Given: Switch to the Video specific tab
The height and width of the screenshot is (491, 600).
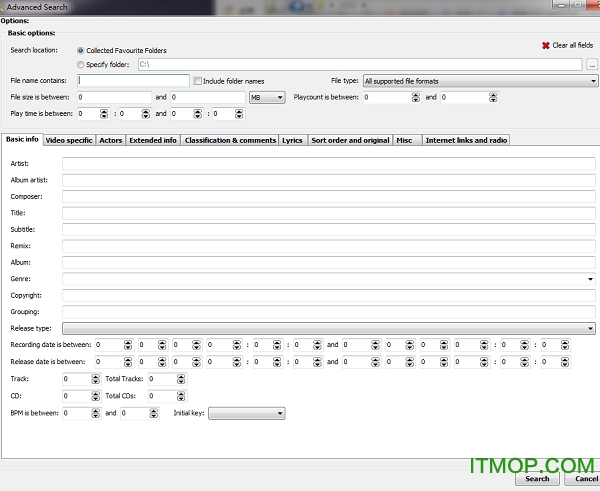Looking at the screenshot, I should coord(69,140).
